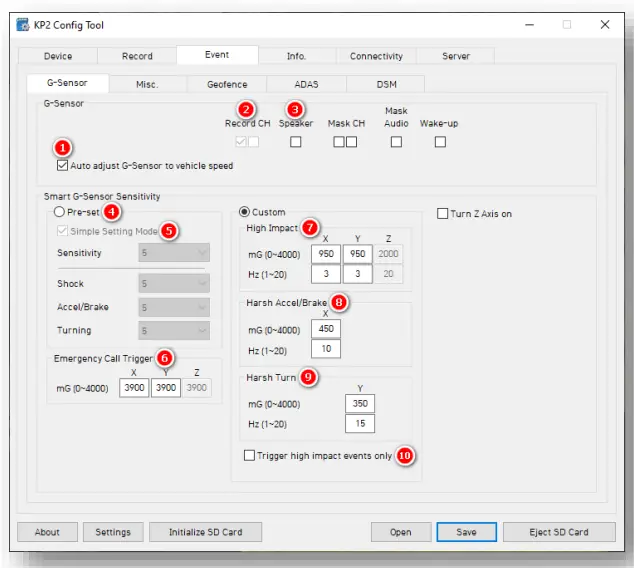This screenshot has width=634, height=568.
Task: Click Harsh Turn mG field
Action: coord(360,403)
